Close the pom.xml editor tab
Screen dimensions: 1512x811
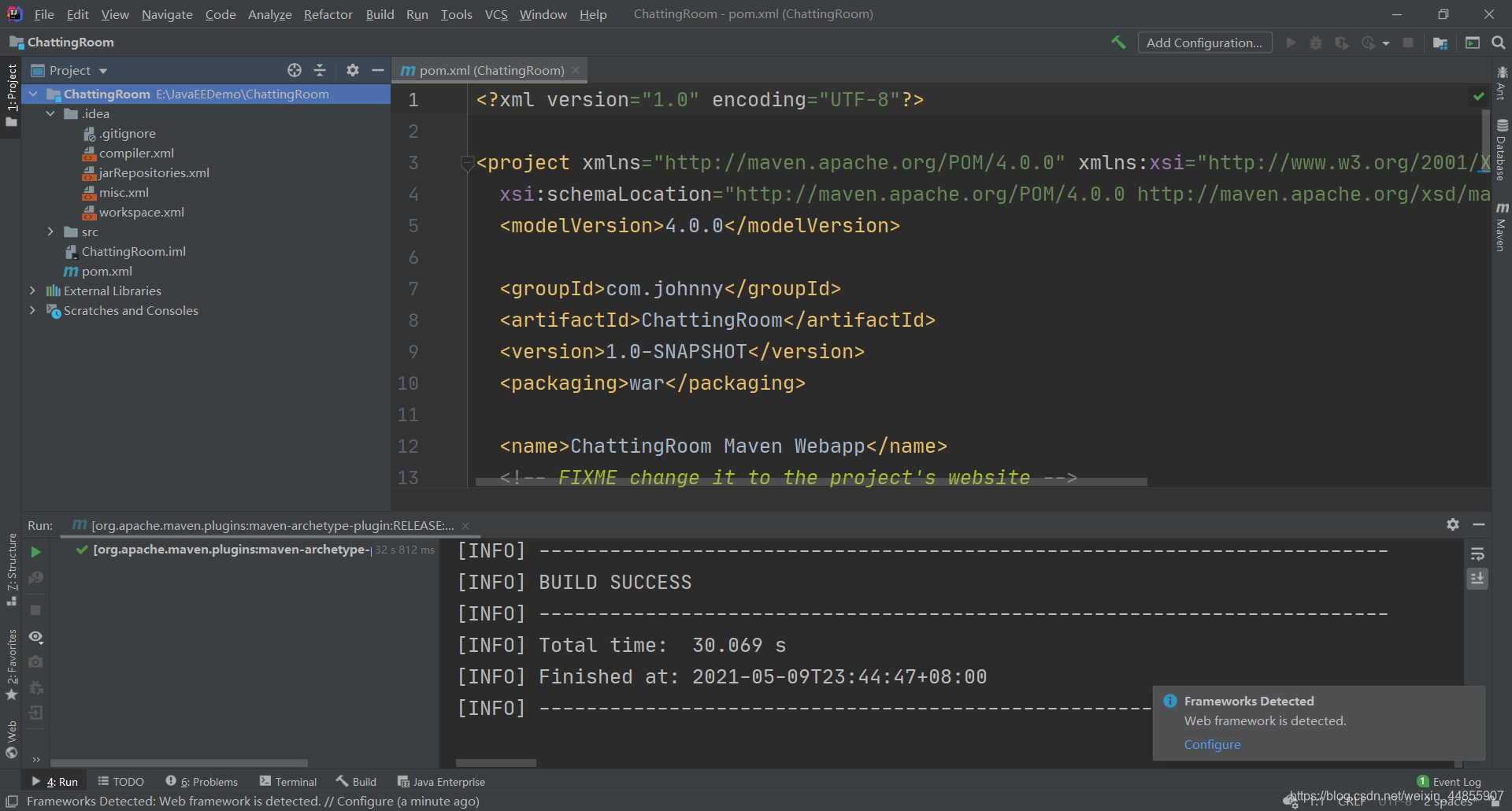tap(576, 70)
